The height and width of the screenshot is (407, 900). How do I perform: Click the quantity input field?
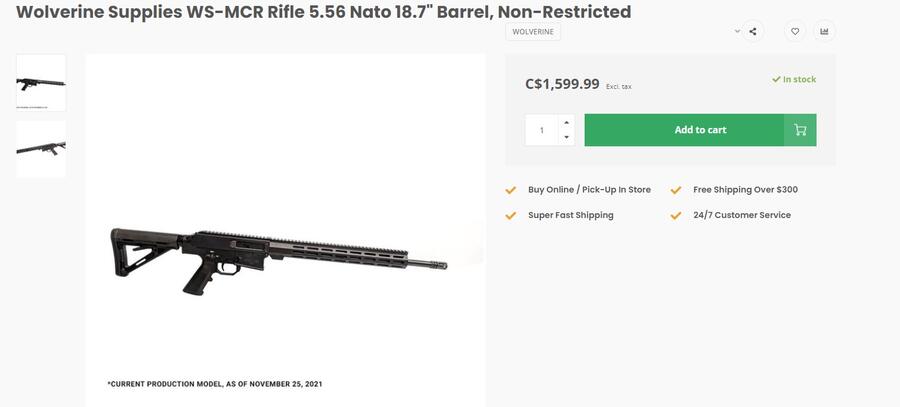542,130
